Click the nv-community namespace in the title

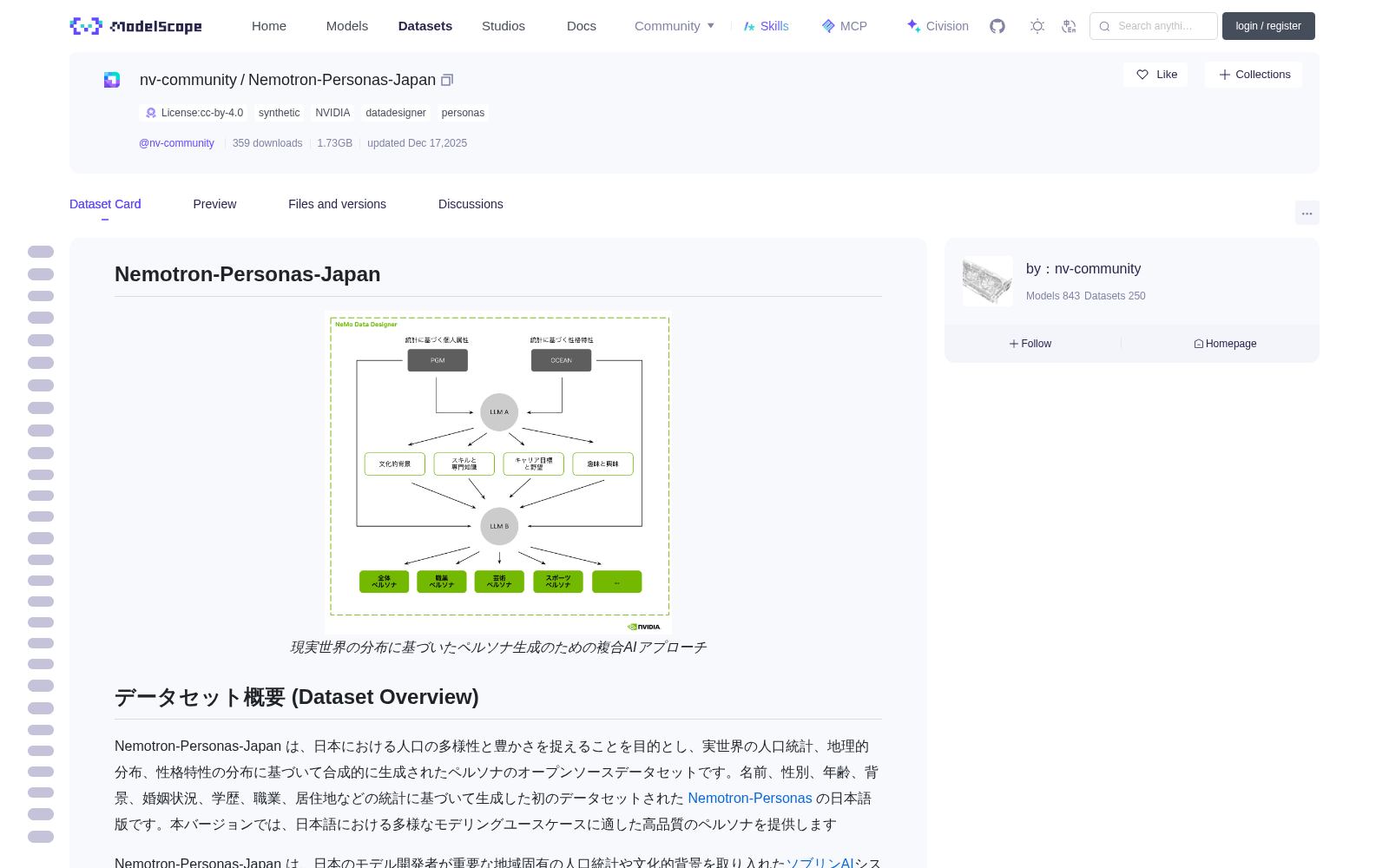point(188,80)
